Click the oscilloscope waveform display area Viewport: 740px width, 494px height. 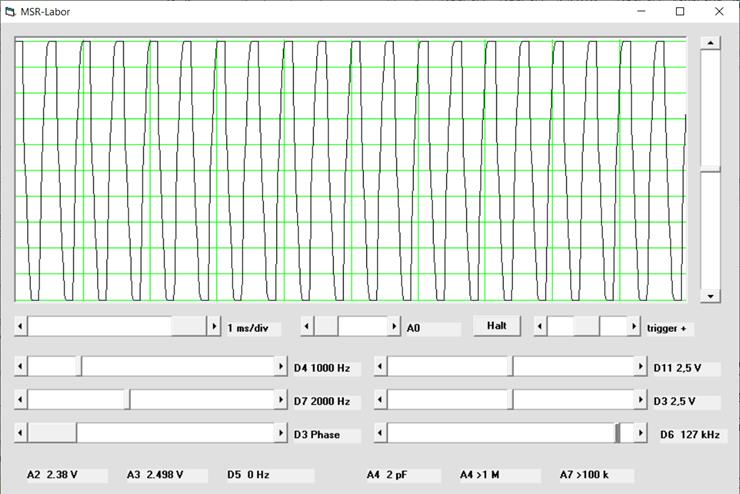(350, 170)
